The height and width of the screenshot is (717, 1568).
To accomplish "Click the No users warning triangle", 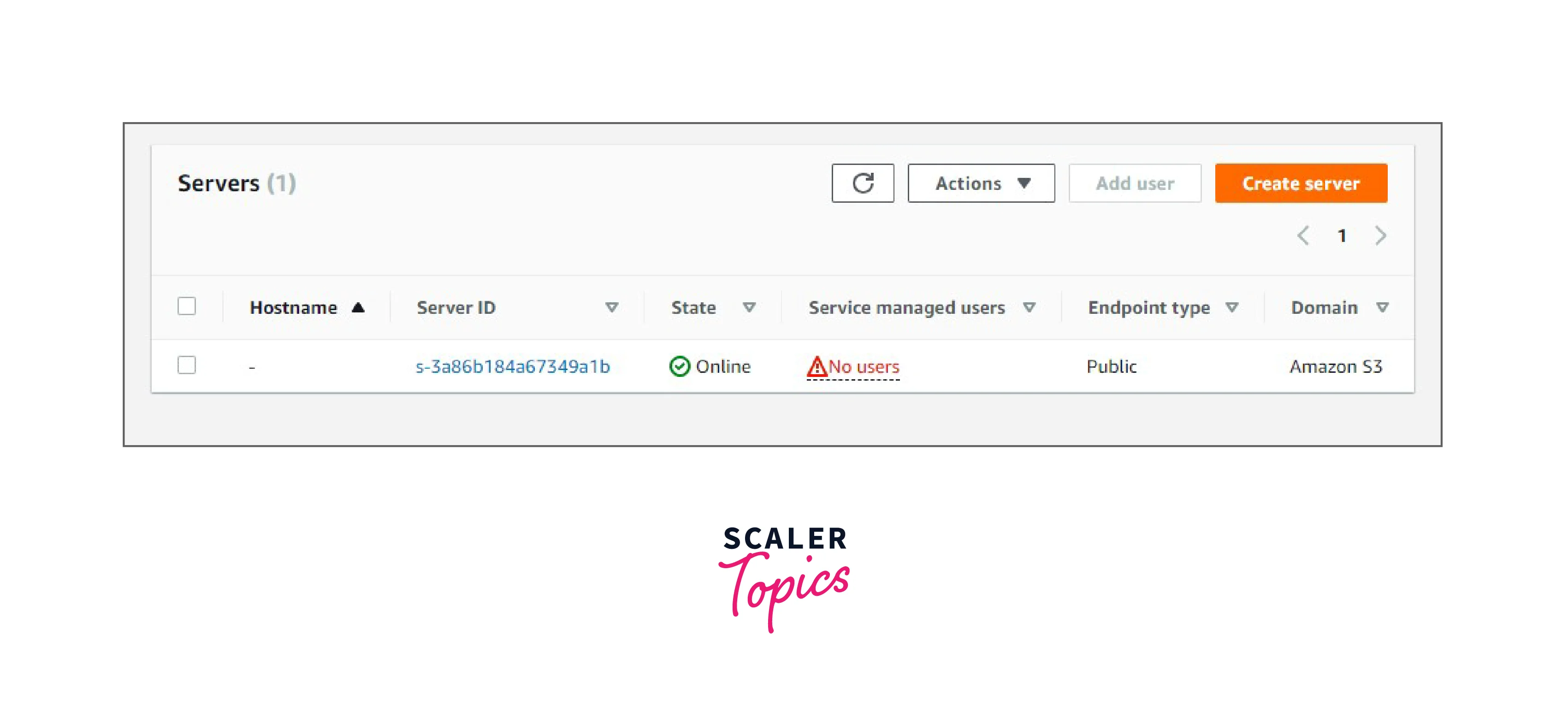I will click(x=816, y=366).
